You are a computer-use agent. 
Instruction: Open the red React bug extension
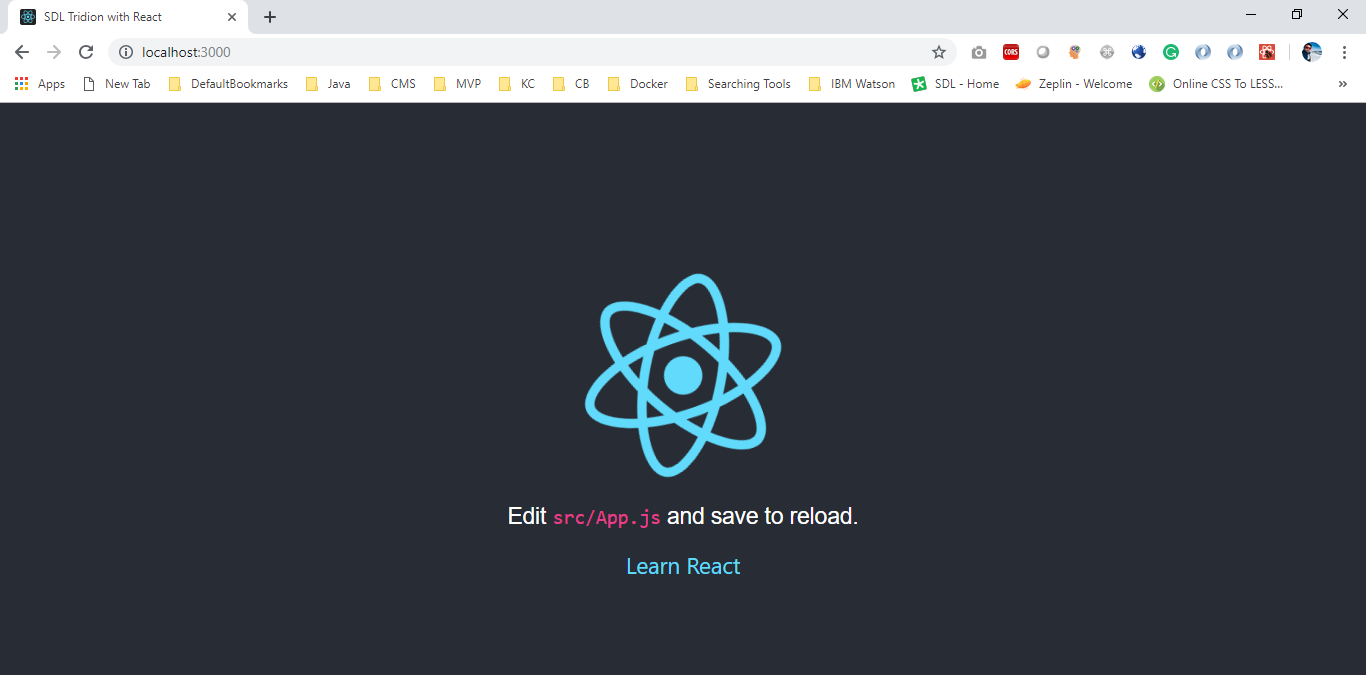(x=1267, y=52)
